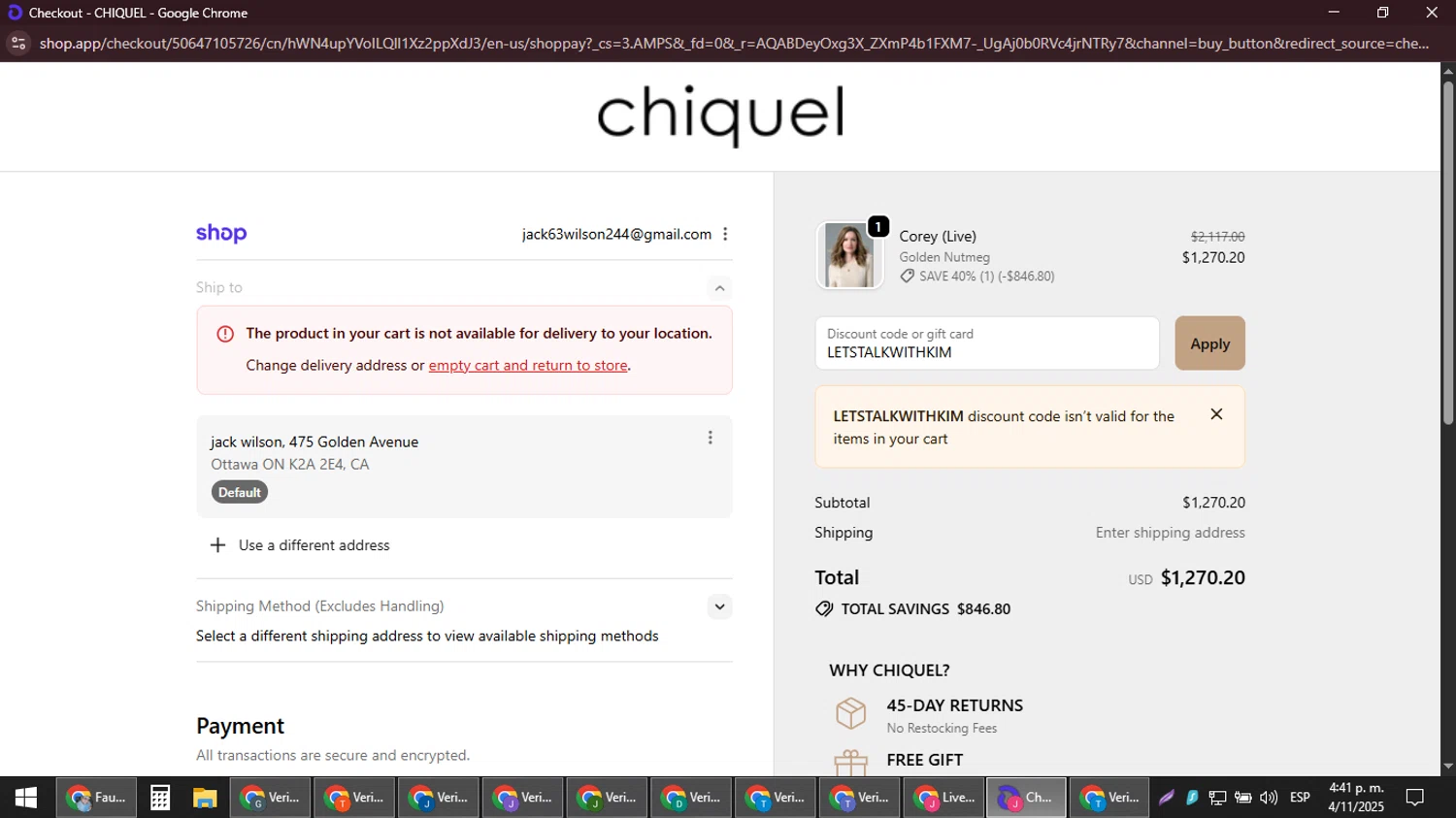Screen dimensions: 1456x818
Task: Follow the empty cart and return to store link
Action: coord(528,366)
